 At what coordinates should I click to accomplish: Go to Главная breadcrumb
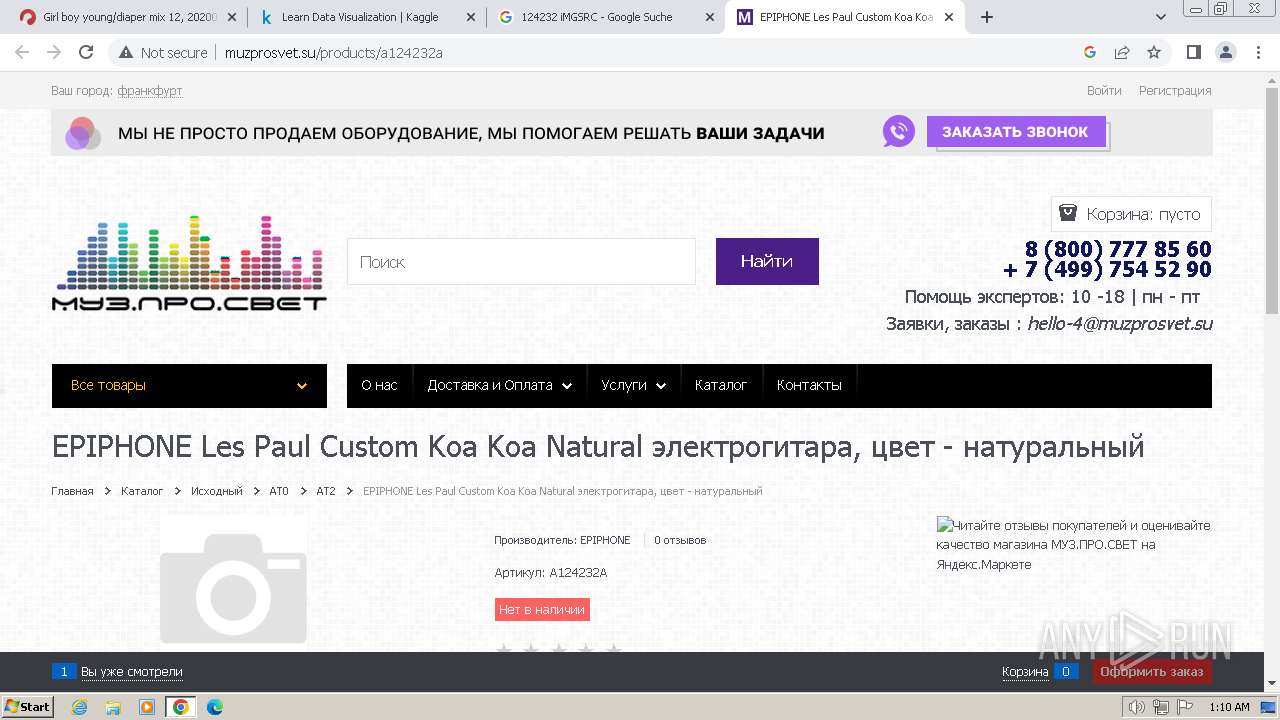pos(72,491)
